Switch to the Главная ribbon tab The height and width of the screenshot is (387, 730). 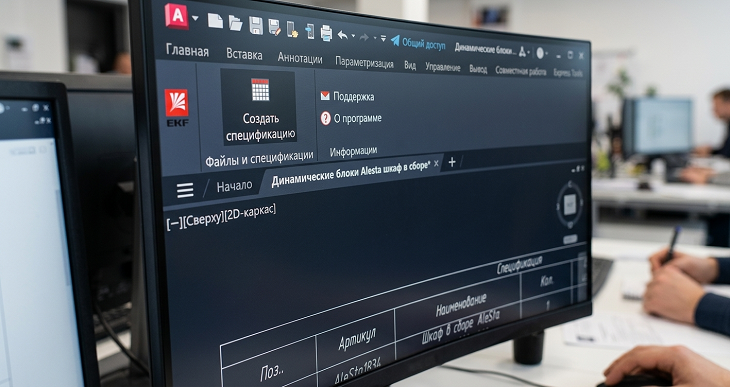(187, 51)
